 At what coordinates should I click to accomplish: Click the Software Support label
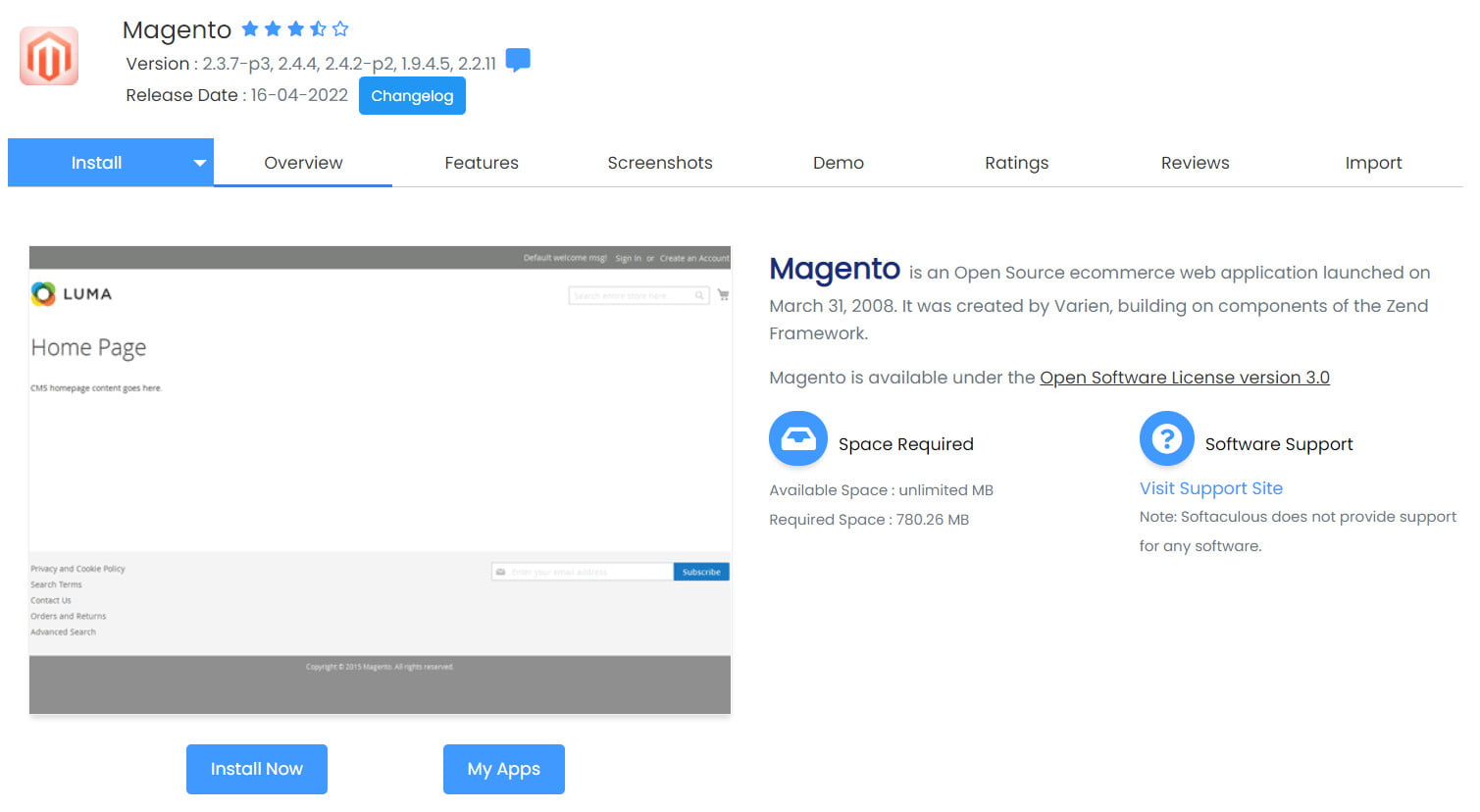1279,444
